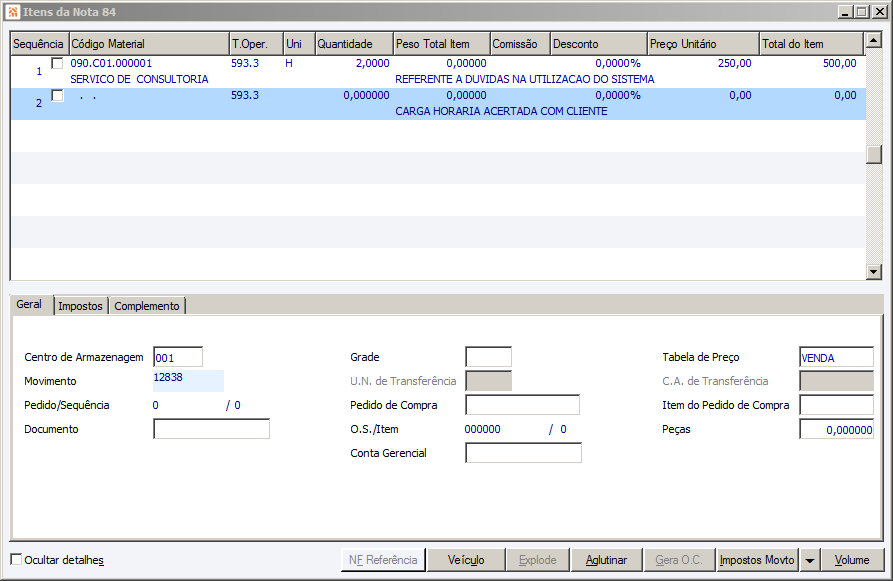Click the Total do Item column header
893x581 pixels.
[x=812, y=44]
